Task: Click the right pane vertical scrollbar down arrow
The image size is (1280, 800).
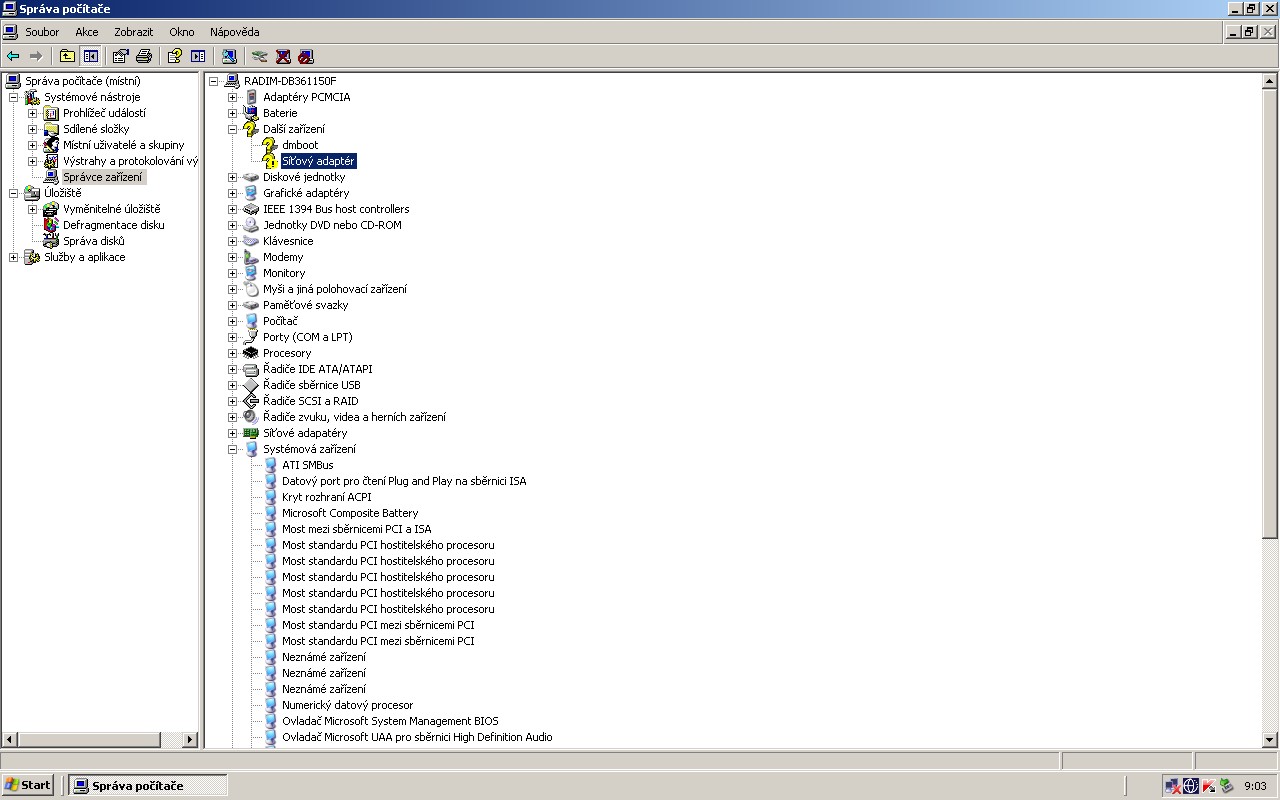Action: coord(1270,740)
